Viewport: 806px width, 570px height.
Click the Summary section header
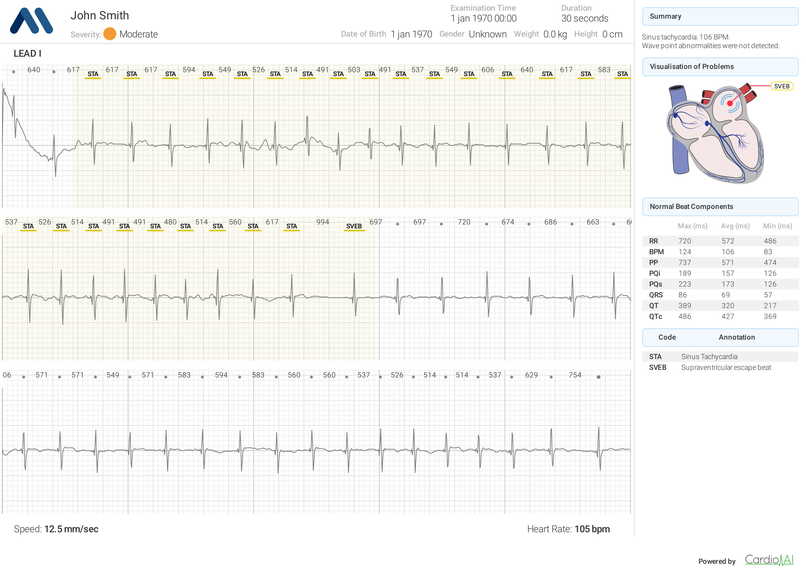pyautogui.click(x=720, y=16)
